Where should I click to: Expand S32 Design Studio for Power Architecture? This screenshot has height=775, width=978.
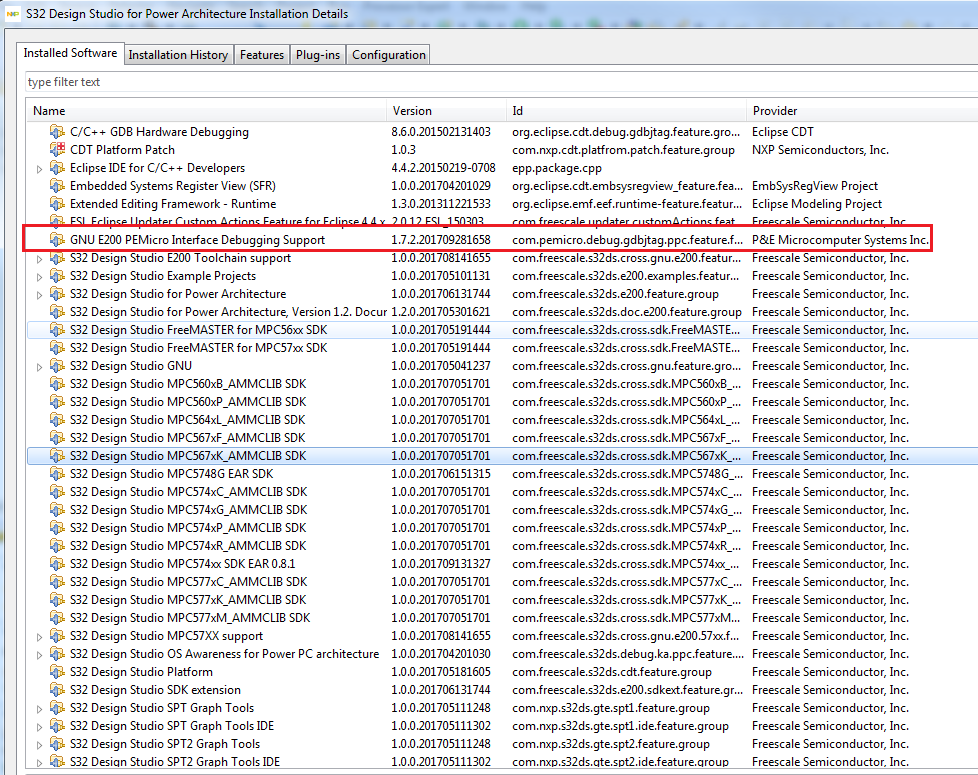pos(39,295)
